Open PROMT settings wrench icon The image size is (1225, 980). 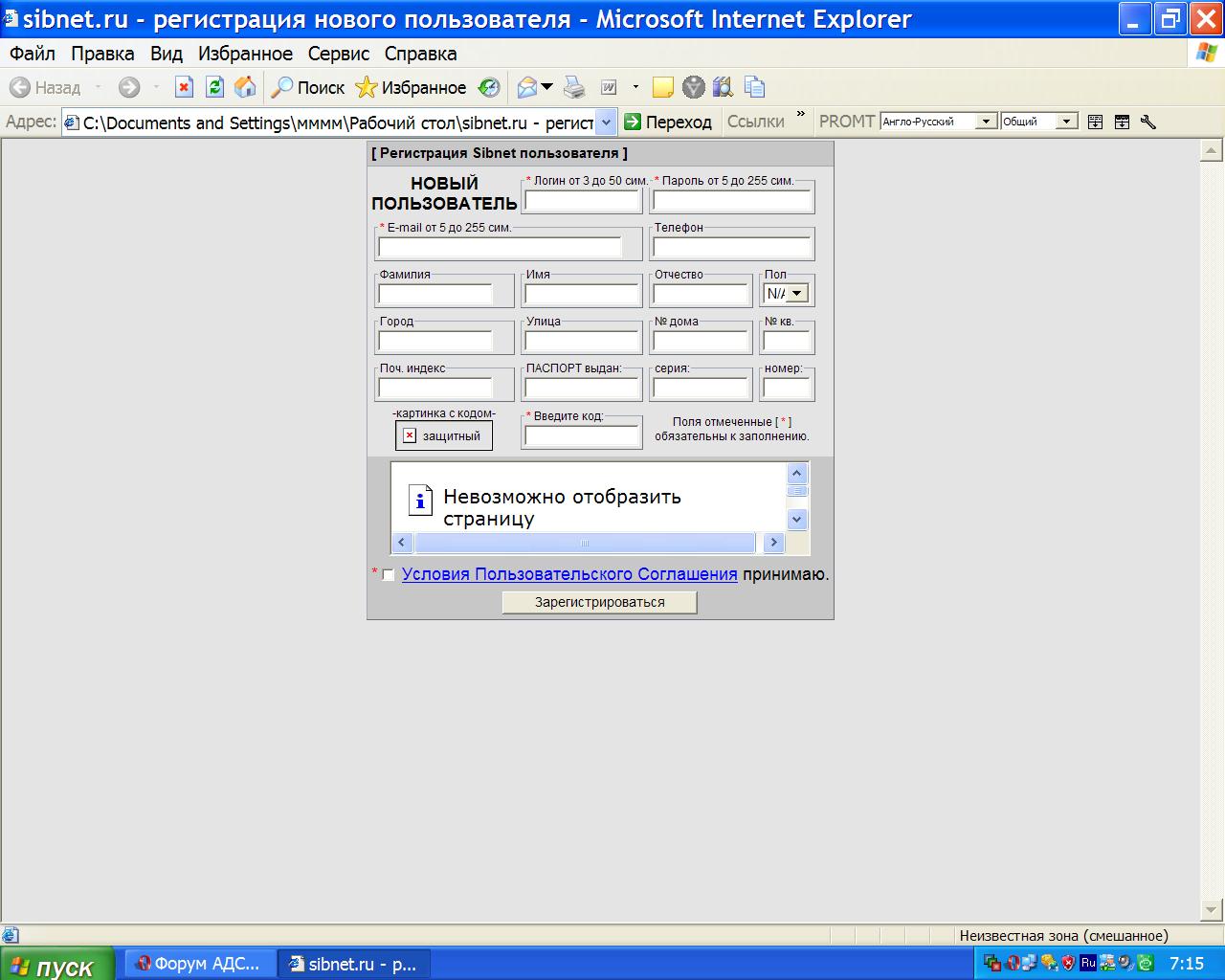pyautogui.click(x=1148, y=122)
